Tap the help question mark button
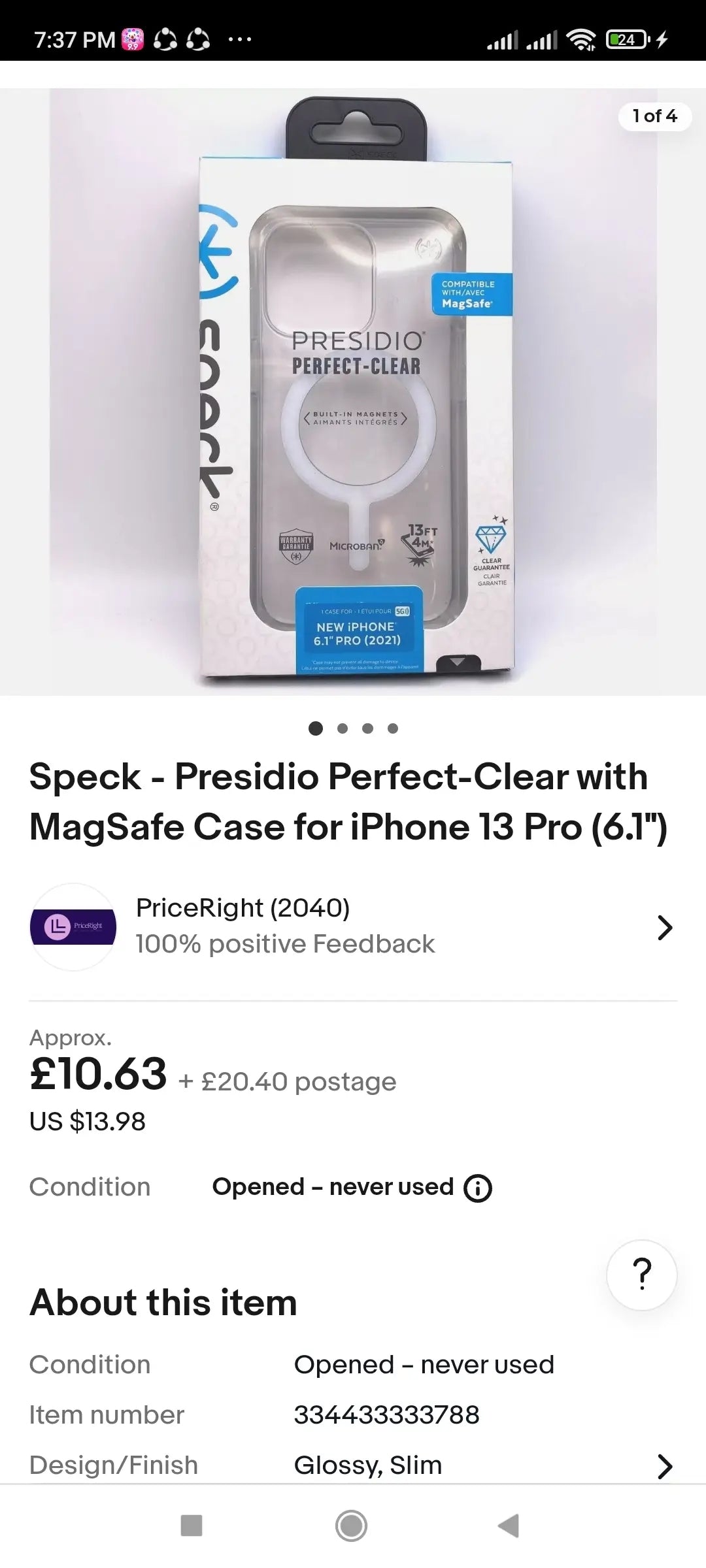The width and height of the screenshot is (706, 1568). click(x=641, y=1274)
